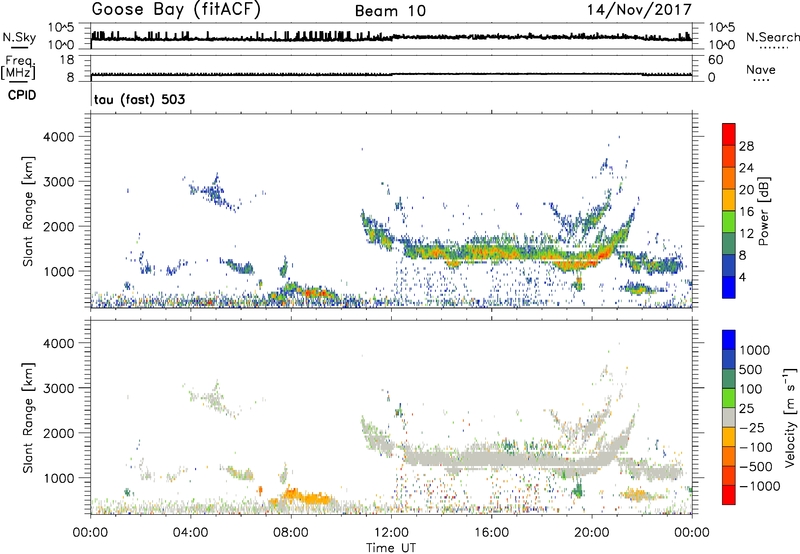800x554 pixels.
Task: Click the "Goose Bay (fitACF)" plot title
Action: tap(176, 10)
